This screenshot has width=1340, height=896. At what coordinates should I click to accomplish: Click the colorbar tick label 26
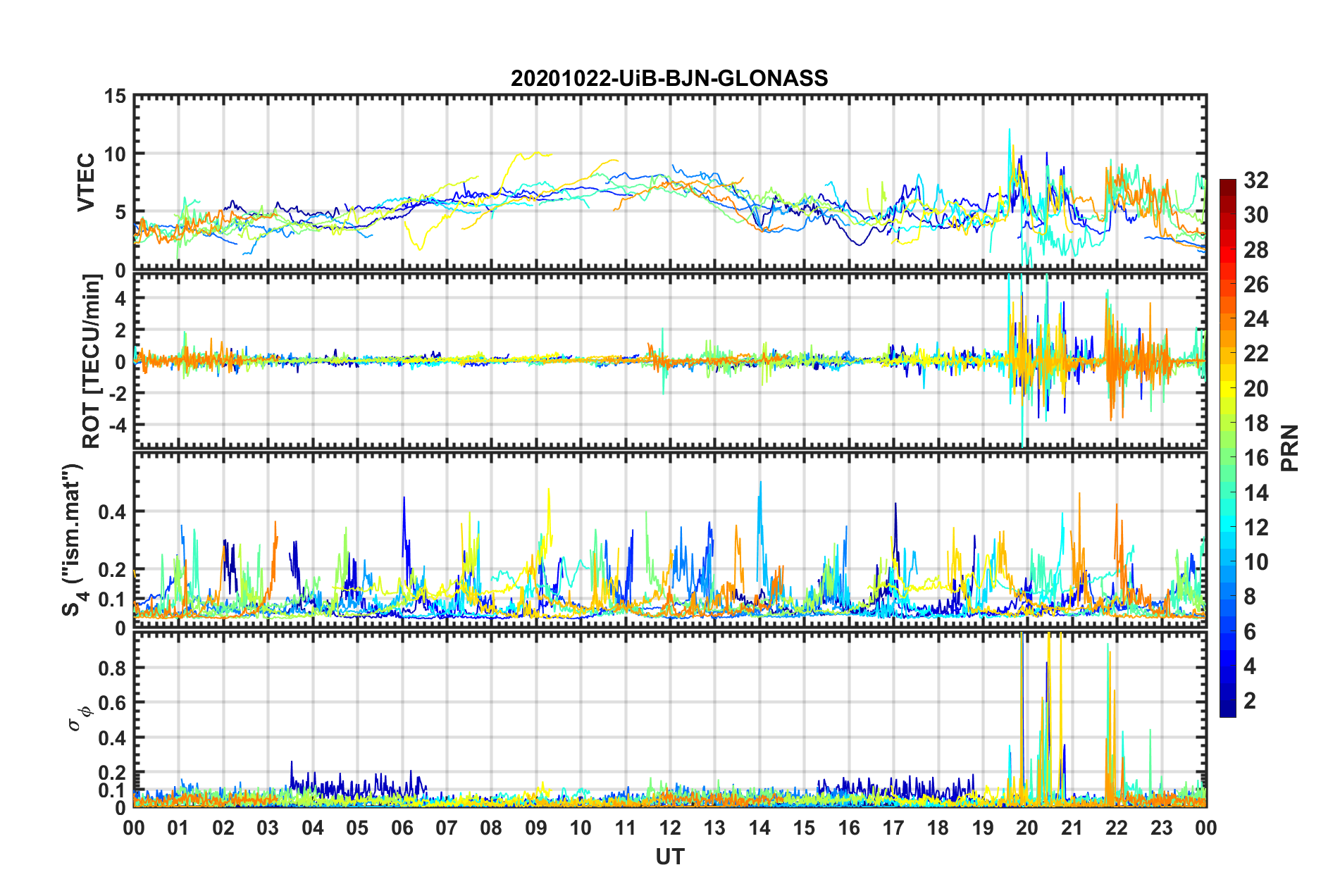[1255, 285]
